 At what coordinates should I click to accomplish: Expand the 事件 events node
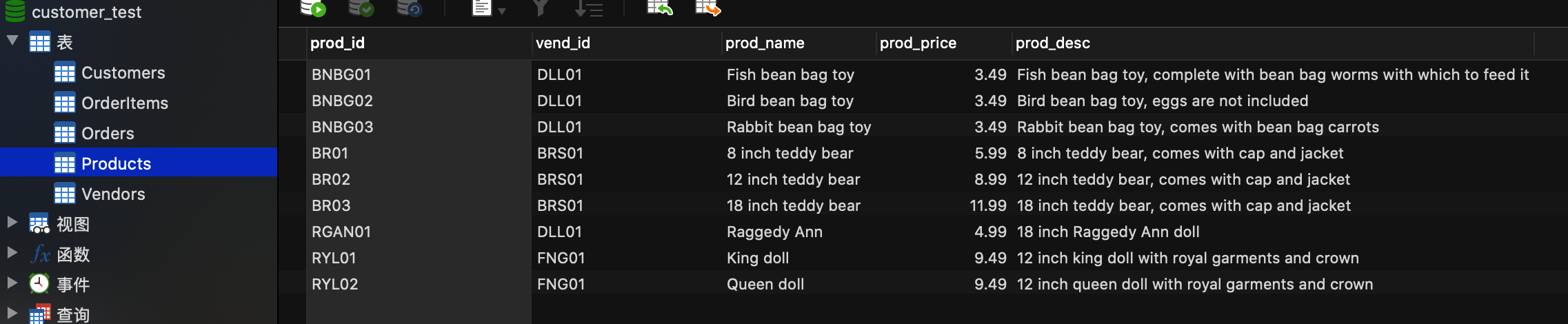tap(12, 283)
